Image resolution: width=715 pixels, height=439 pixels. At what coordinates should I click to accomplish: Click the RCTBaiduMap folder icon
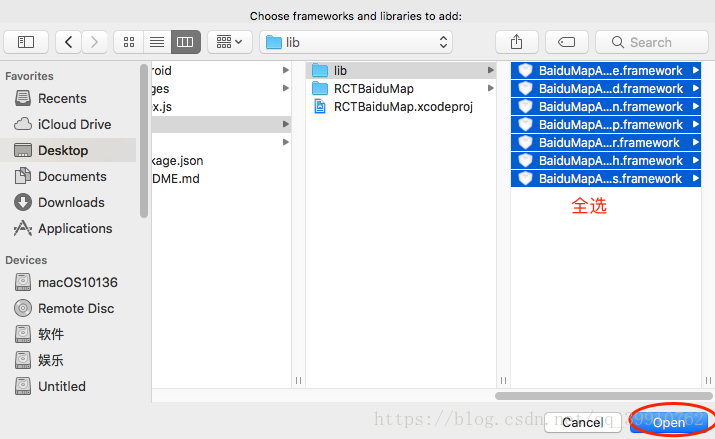point(320,88)
